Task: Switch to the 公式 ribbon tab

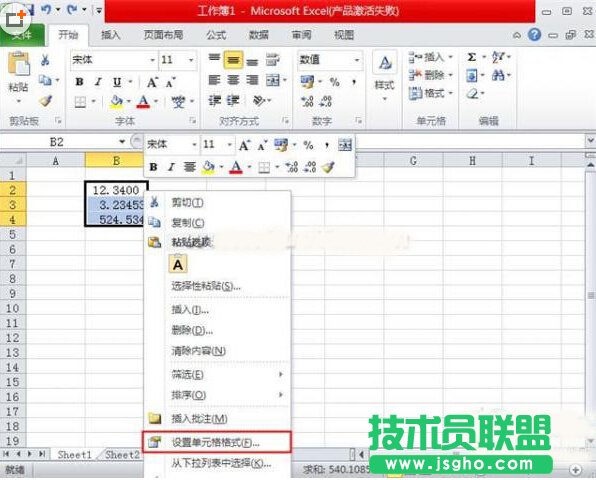Action: coord(216,35)
